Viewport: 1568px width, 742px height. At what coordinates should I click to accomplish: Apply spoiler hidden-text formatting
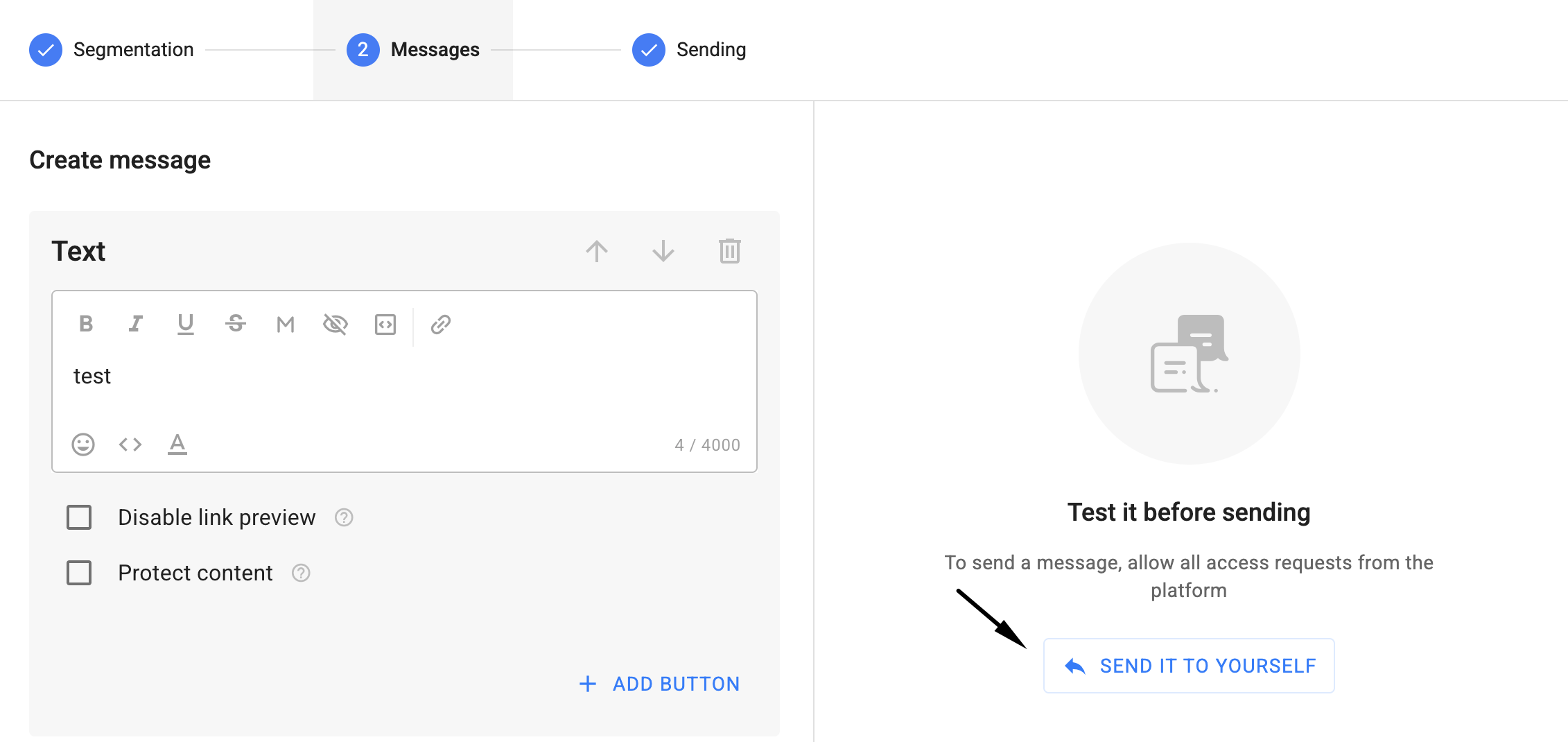point(336,324)
